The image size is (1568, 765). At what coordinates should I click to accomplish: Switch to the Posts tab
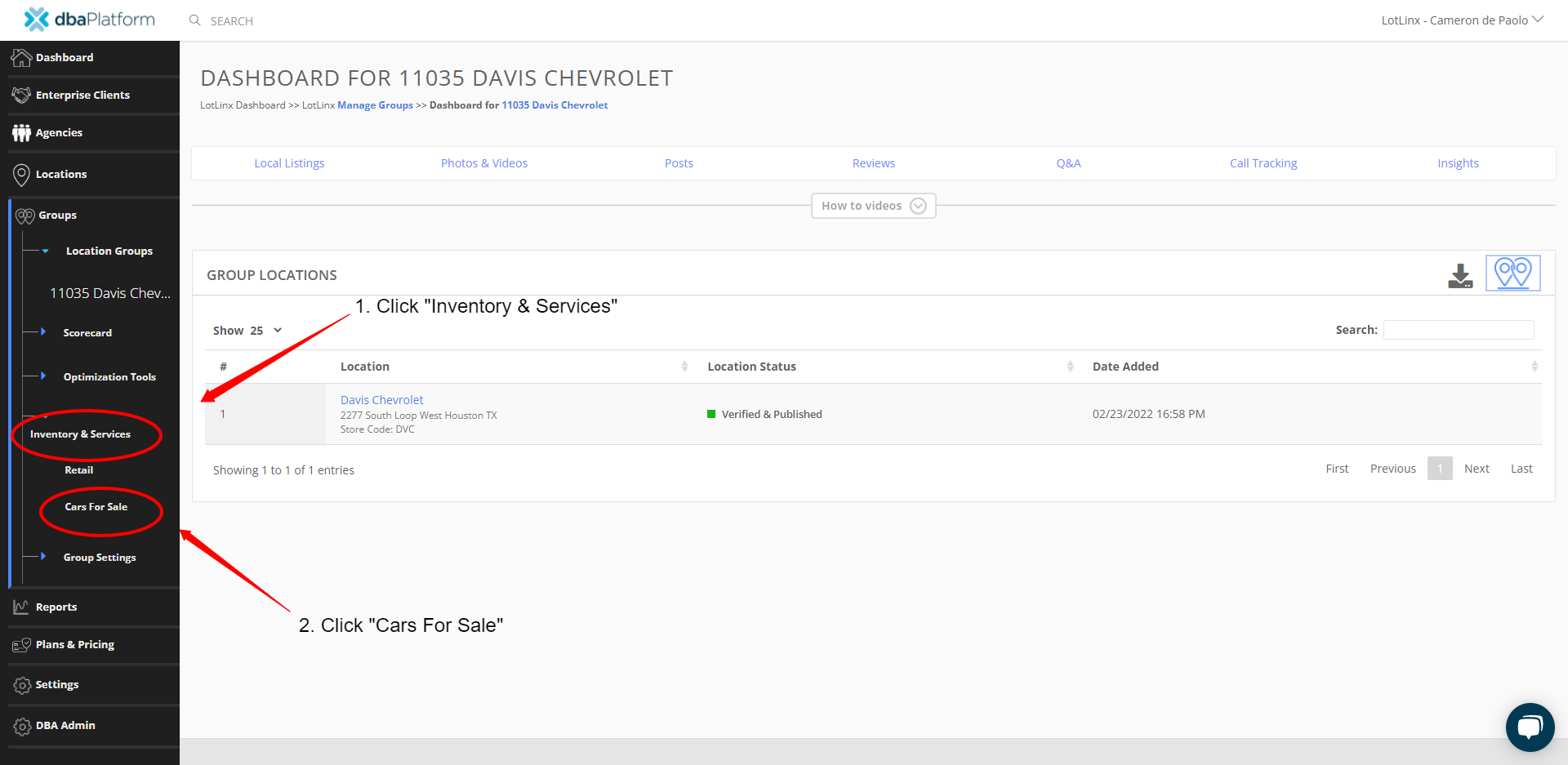click(679, 163)
